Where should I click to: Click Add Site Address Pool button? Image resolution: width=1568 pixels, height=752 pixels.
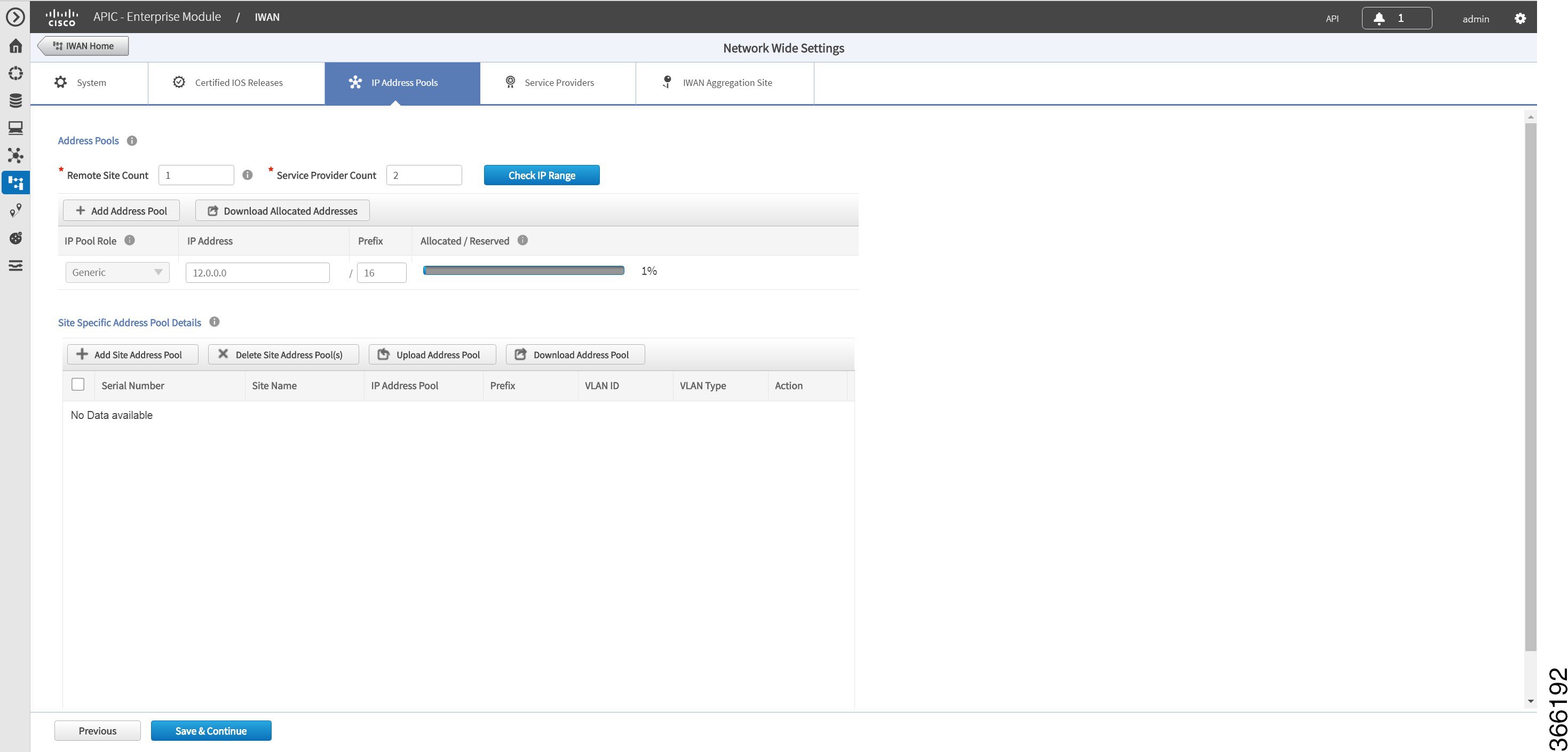point(133,354)
